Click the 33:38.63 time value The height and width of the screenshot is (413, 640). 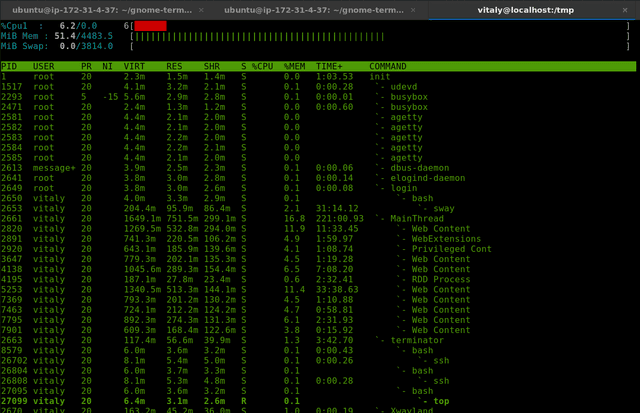coord(337,290)
